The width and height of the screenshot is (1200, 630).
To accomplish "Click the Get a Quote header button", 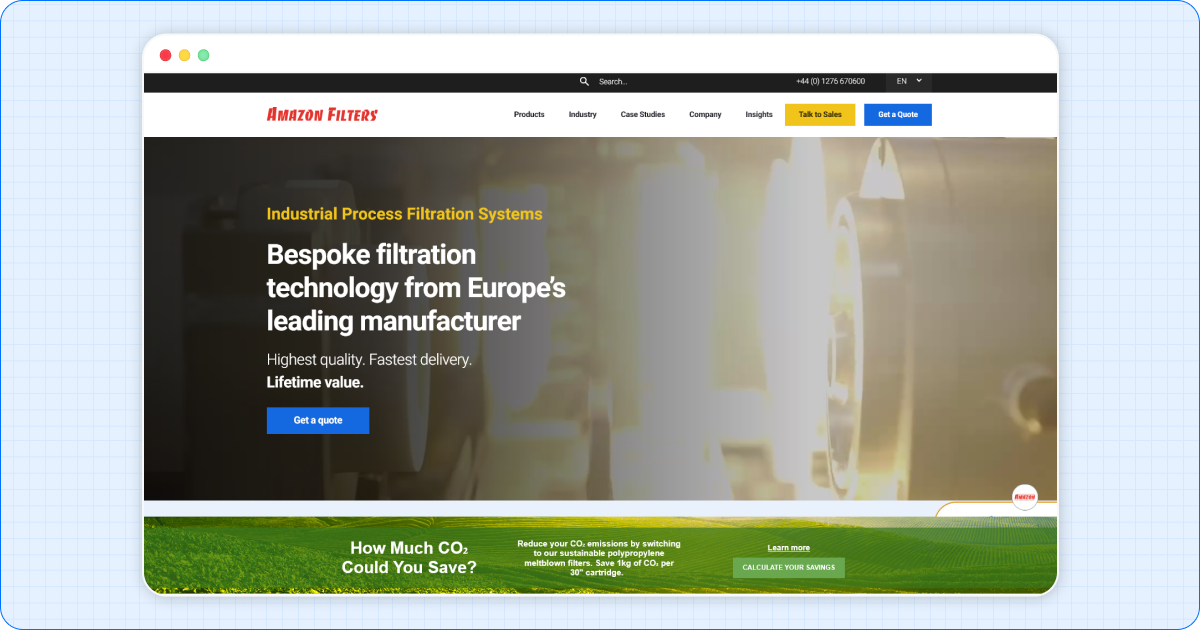I will point(898,115).
